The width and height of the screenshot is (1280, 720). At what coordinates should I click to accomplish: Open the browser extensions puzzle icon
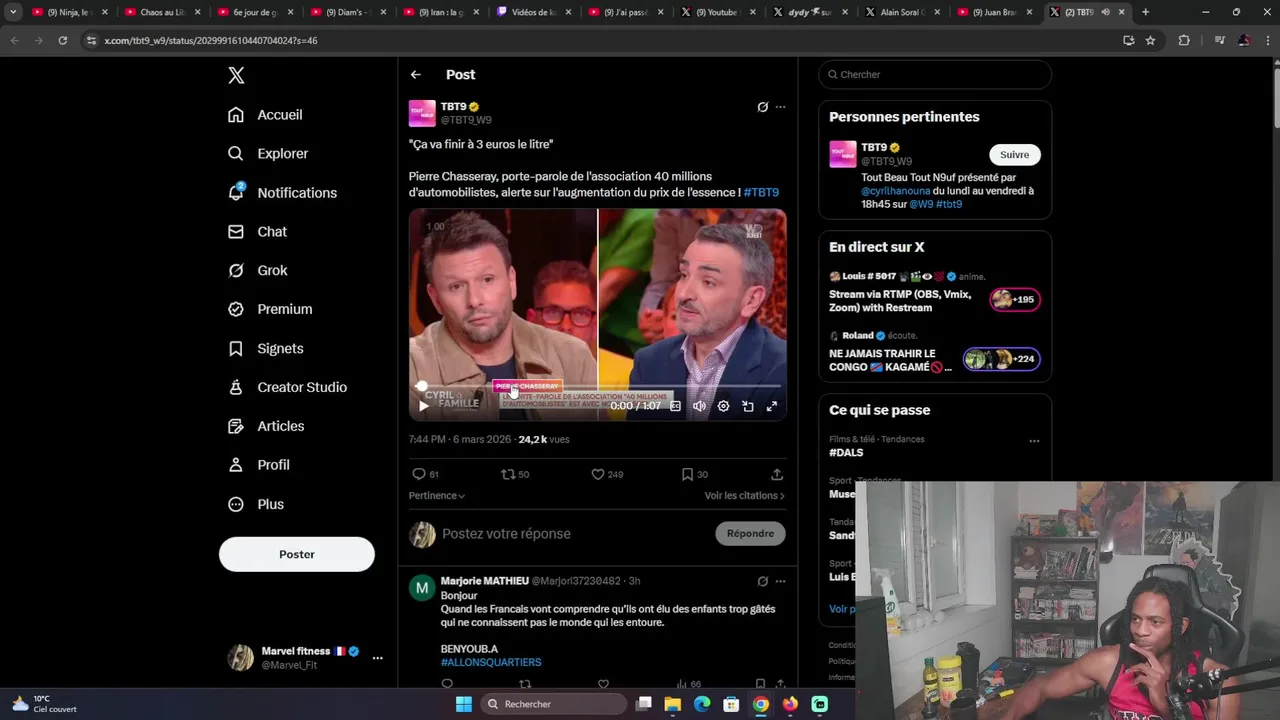pos(1184,41)
